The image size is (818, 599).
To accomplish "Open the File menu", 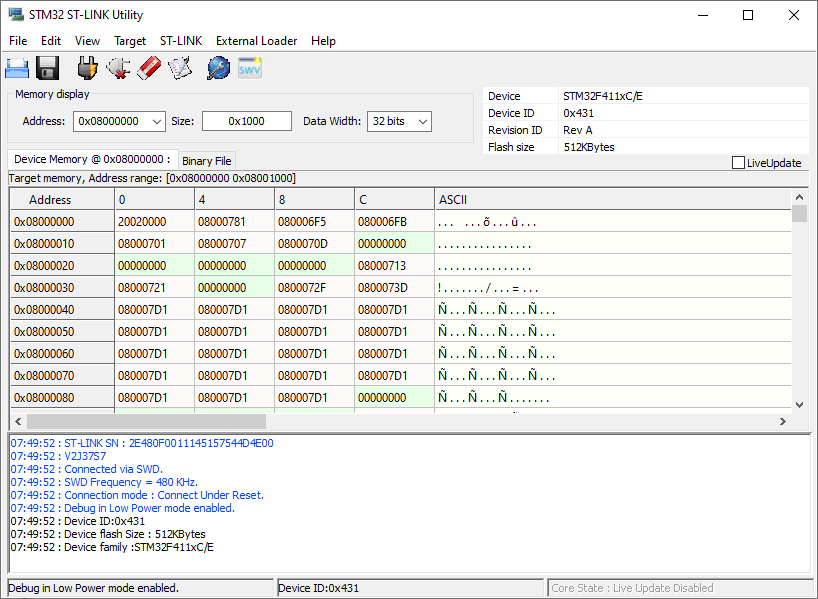I will [x=18, y=41].
